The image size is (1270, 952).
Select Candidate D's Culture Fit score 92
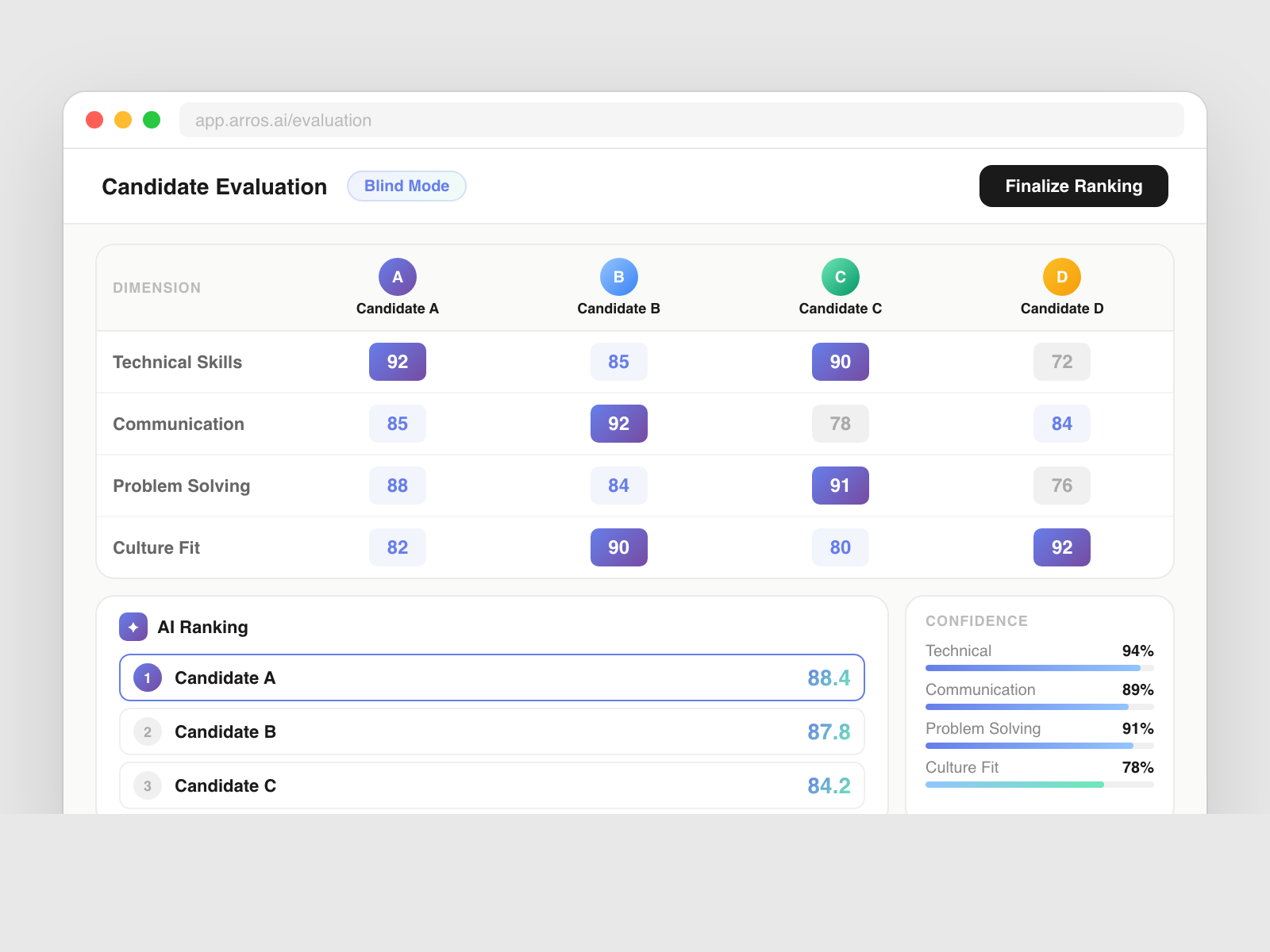(x=1062, y=547)
